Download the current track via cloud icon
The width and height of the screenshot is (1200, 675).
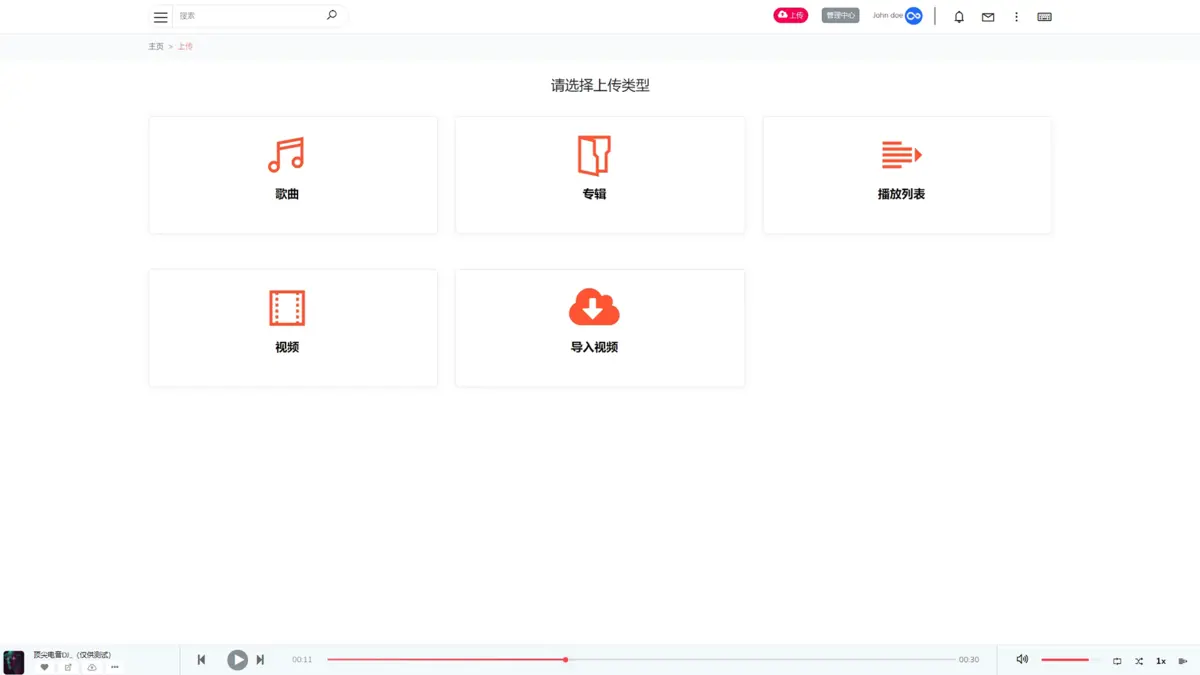[92, 667]
